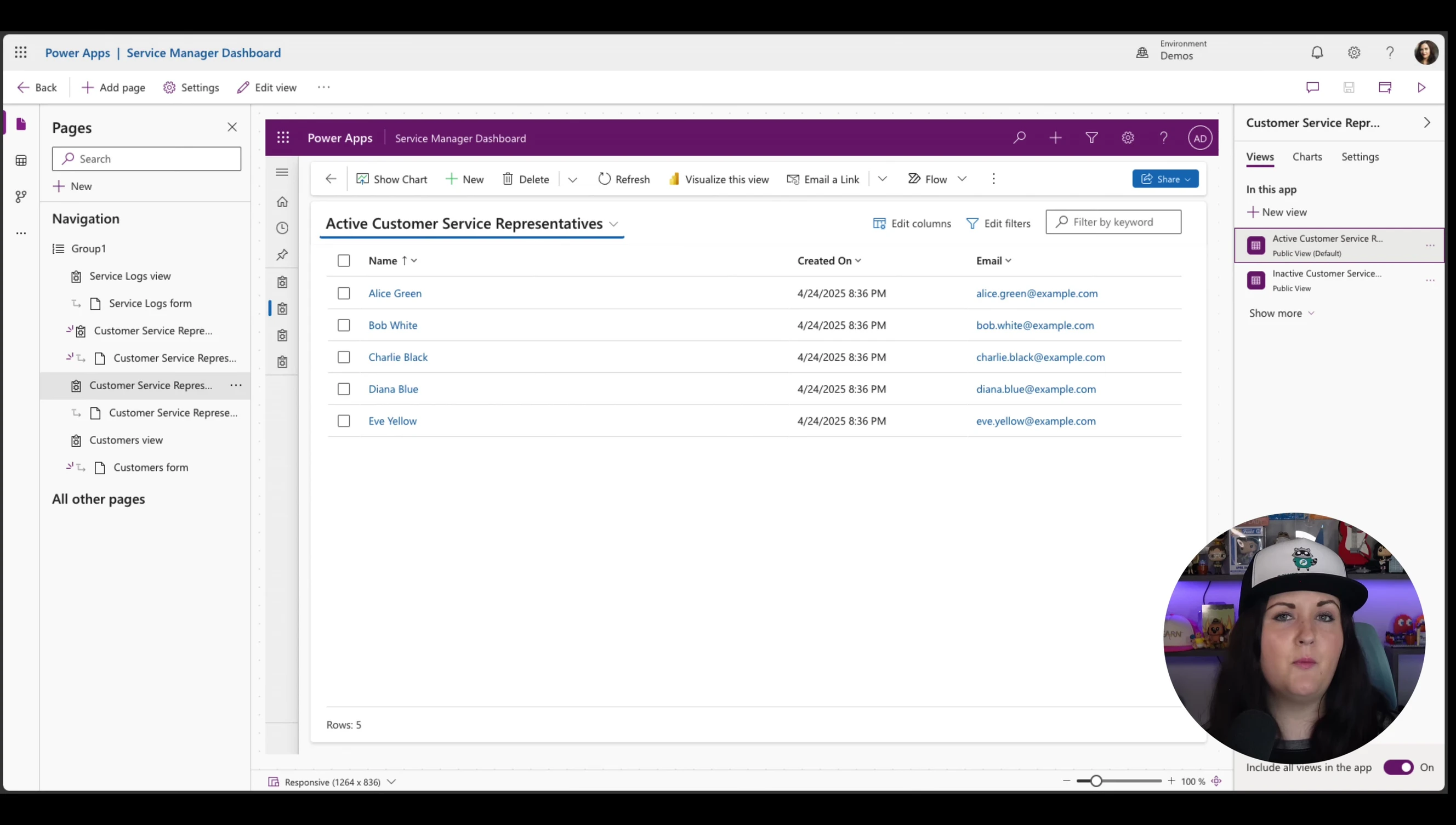Check the Bob White row checkbox

[x=344, y=325]
